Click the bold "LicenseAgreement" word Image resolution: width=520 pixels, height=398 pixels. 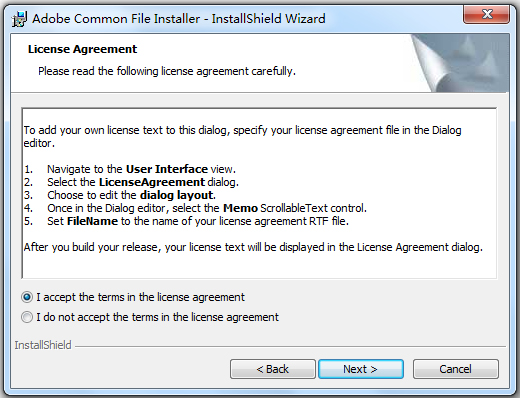152,182
